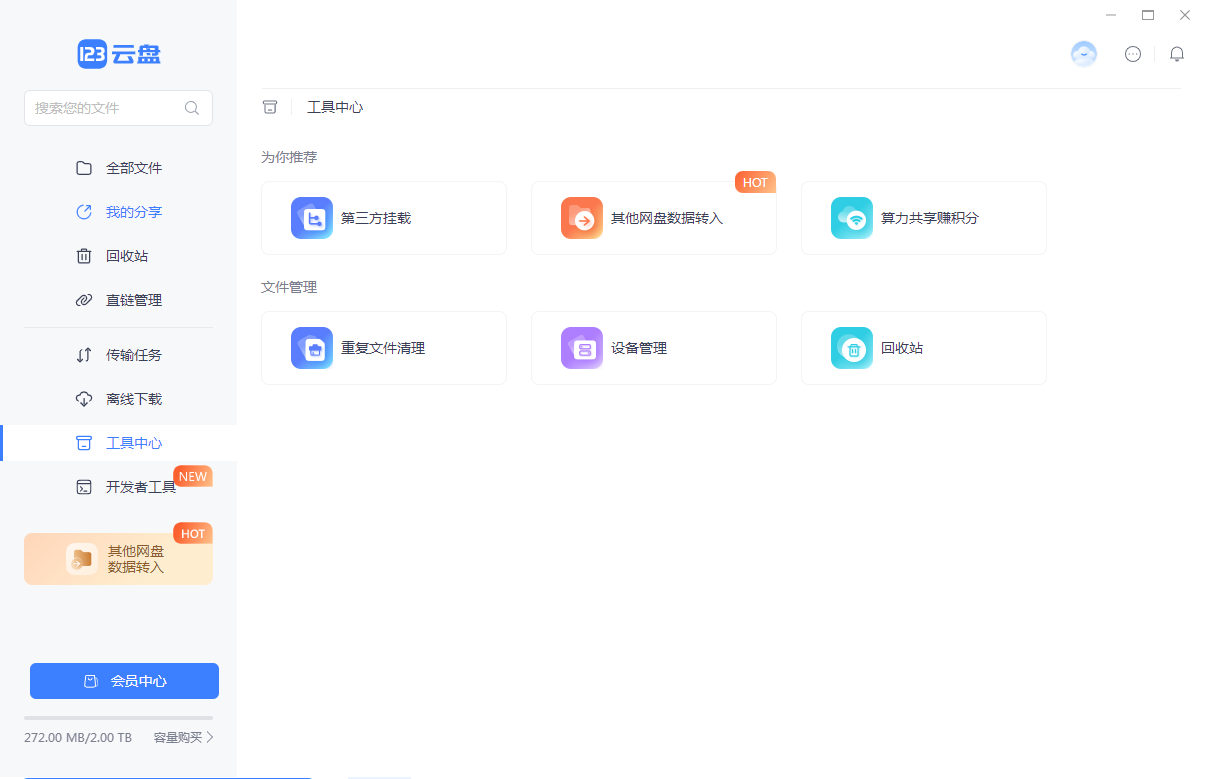Open 直链管理 sidebar item
The height and width of the screenshot is (779, 1211).
[x=133, y=300]
